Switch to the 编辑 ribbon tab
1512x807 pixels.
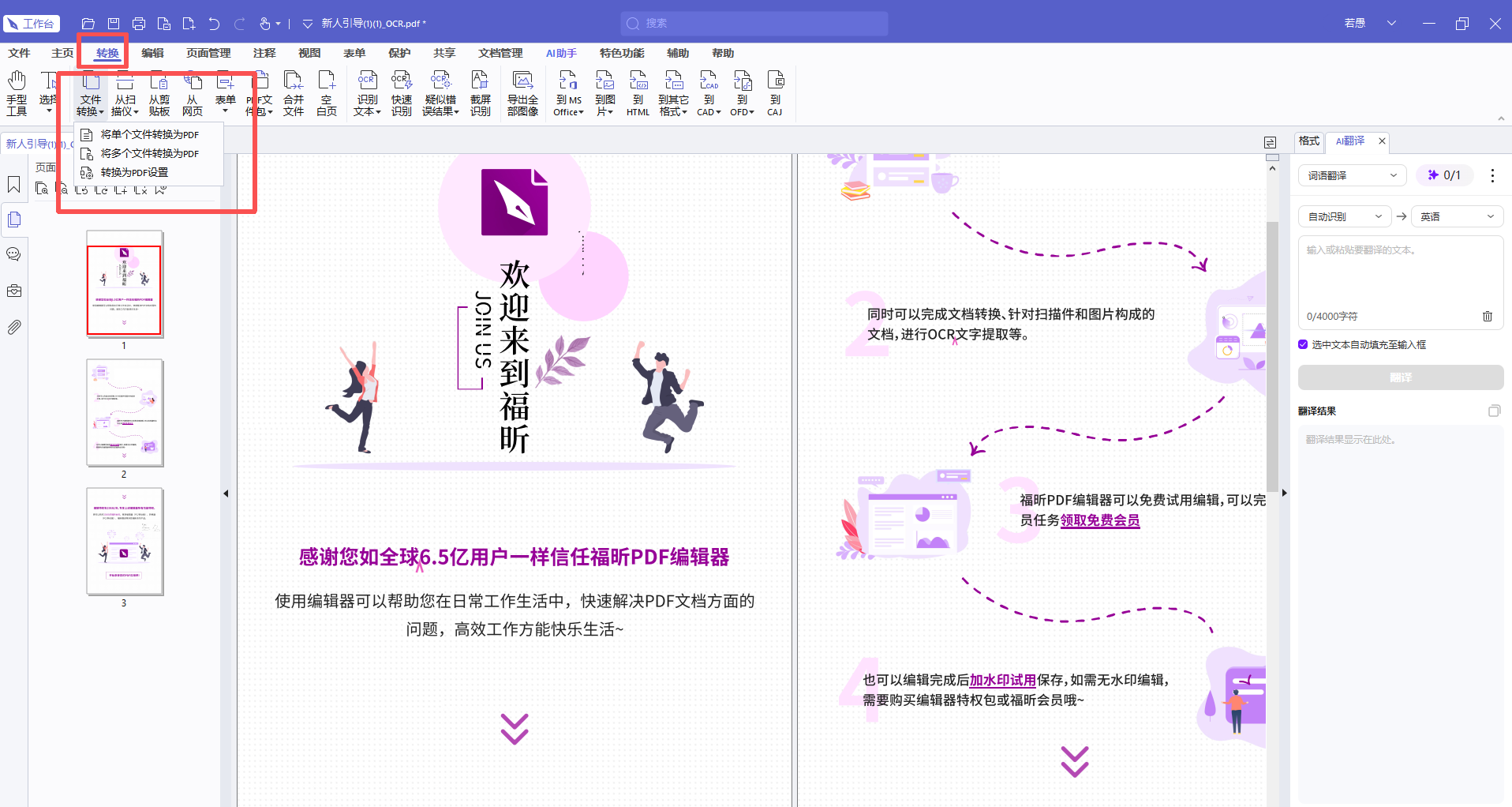(x=152, y=53)
